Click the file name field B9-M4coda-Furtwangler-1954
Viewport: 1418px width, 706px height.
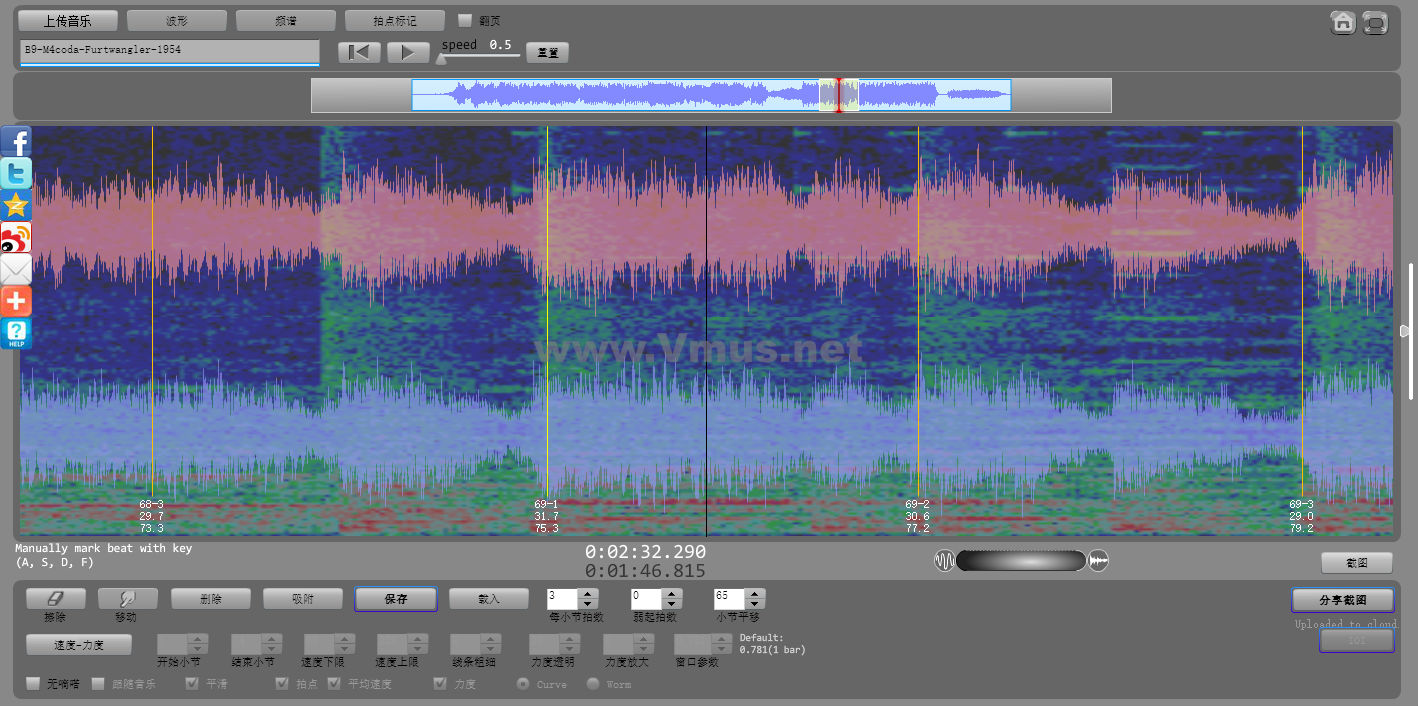[x=169, y=51]
